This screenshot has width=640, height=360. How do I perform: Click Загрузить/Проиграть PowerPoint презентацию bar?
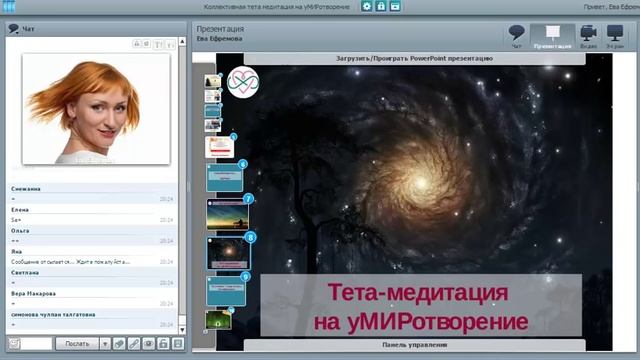[414, 58]
